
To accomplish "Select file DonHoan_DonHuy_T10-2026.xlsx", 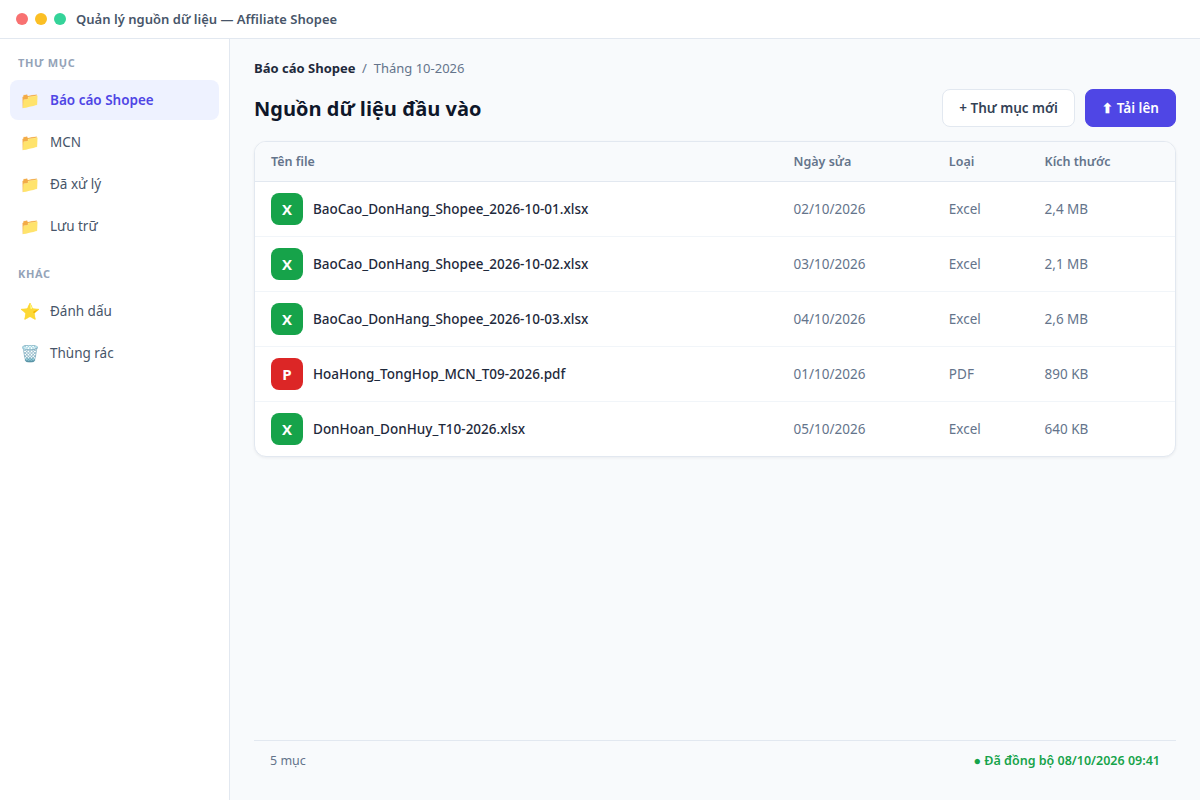I will tap(715, 429).
